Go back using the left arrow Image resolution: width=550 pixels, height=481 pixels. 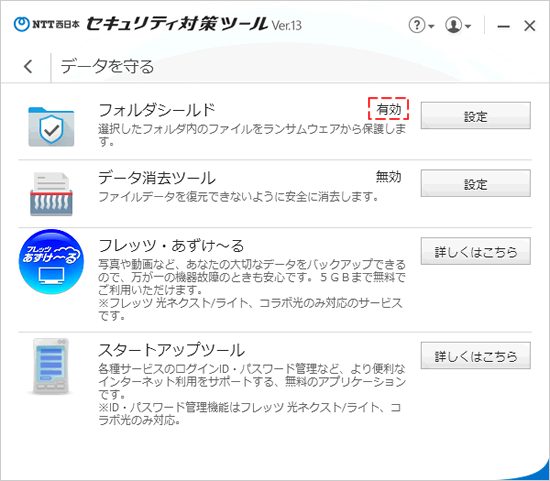coord(28,66)
